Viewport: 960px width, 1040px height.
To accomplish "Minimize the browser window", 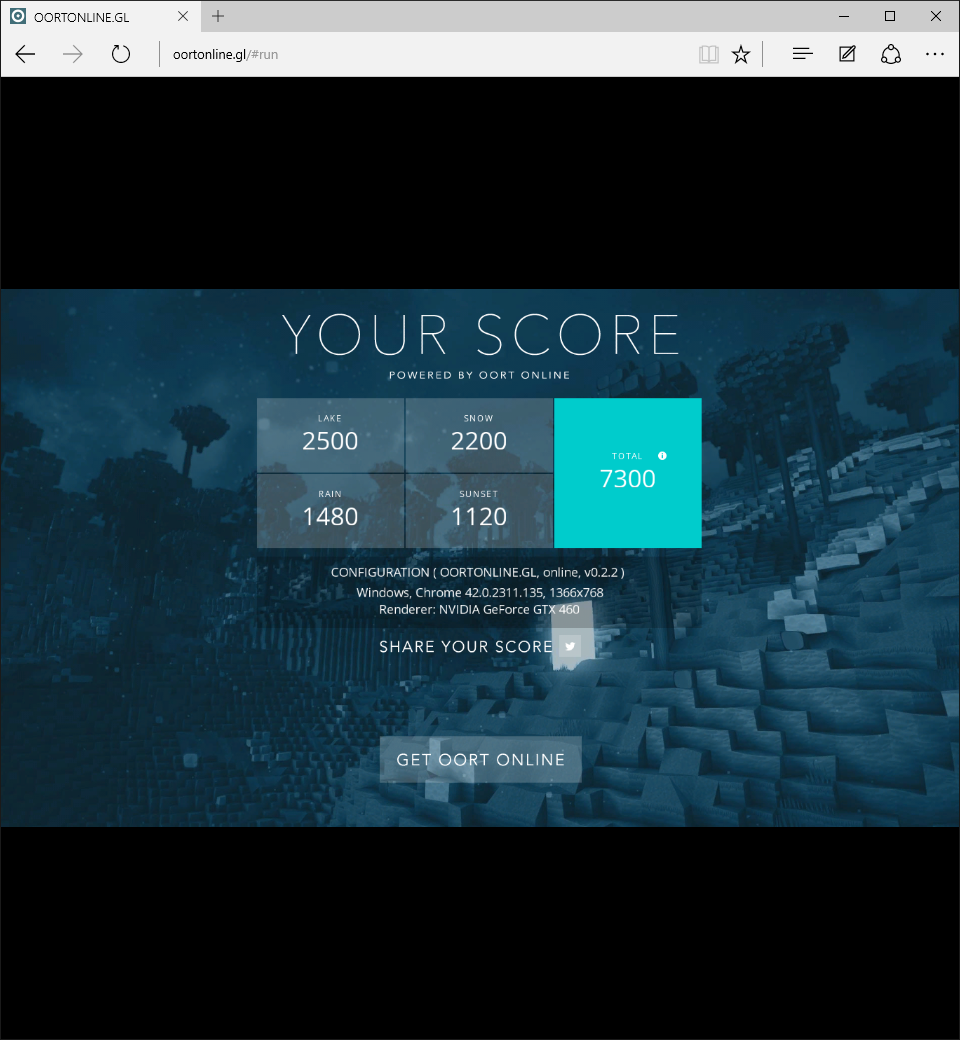I will (844, 17).
